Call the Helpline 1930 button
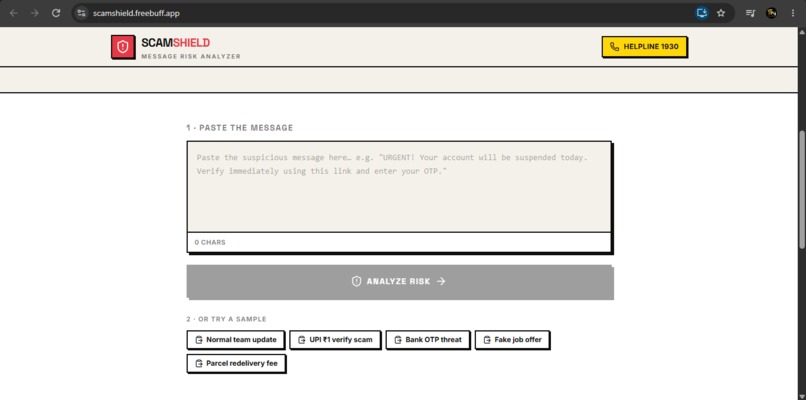This screenshot has height=400, width=806. (644, 47)
